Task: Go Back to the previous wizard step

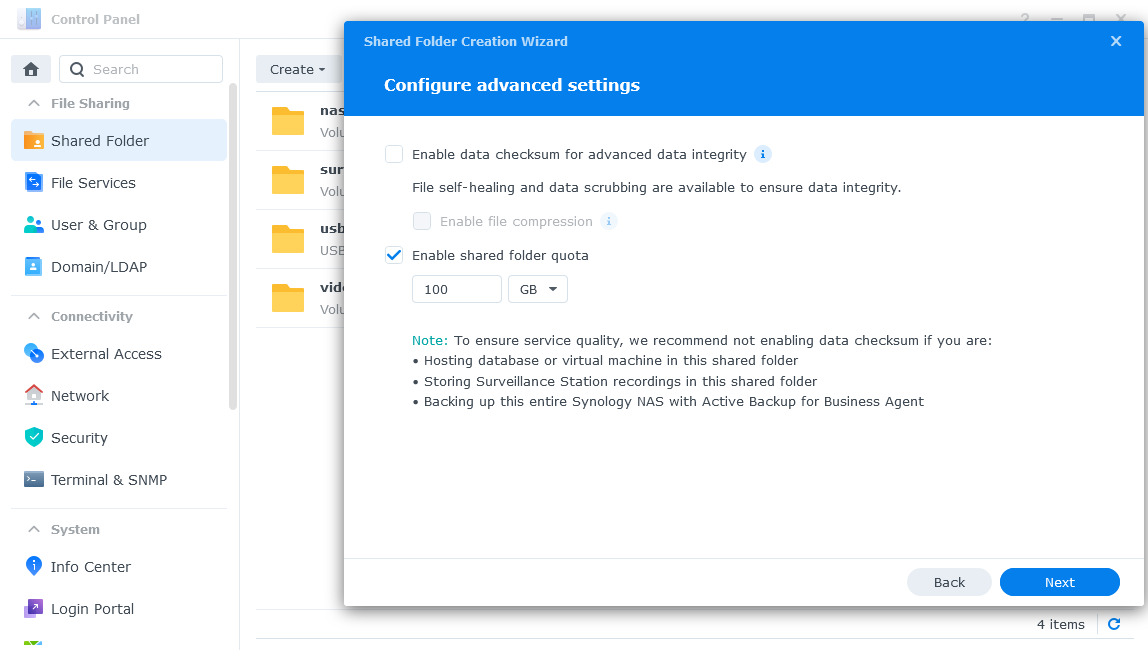Action: 949,582
